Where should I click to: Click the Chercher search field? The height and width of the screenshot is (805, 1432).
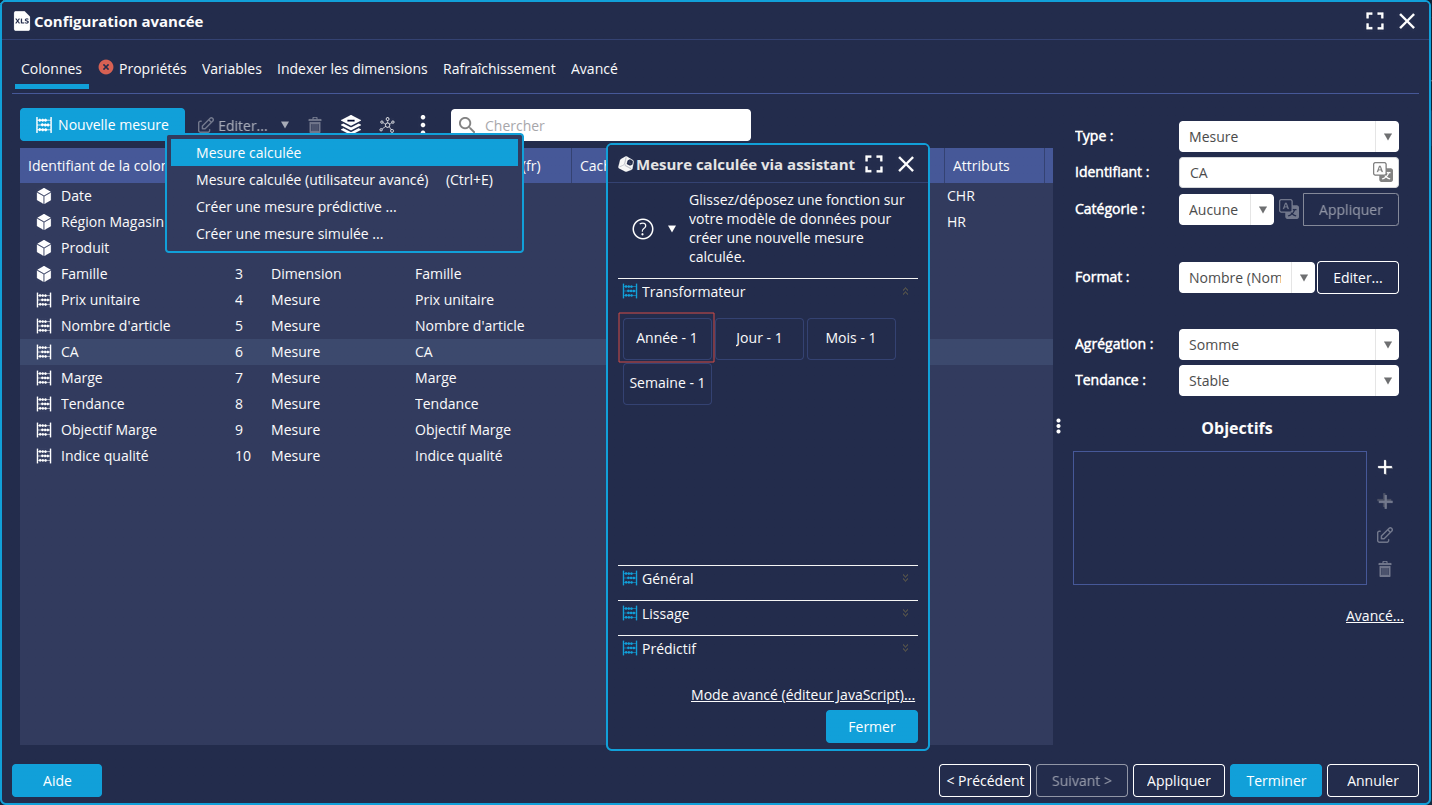pos(610,126)
